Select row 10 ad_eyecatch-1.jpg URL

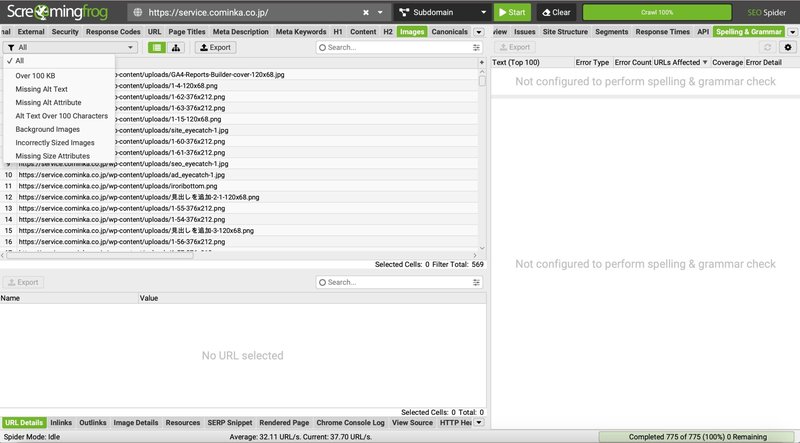[x=122, y=175]
